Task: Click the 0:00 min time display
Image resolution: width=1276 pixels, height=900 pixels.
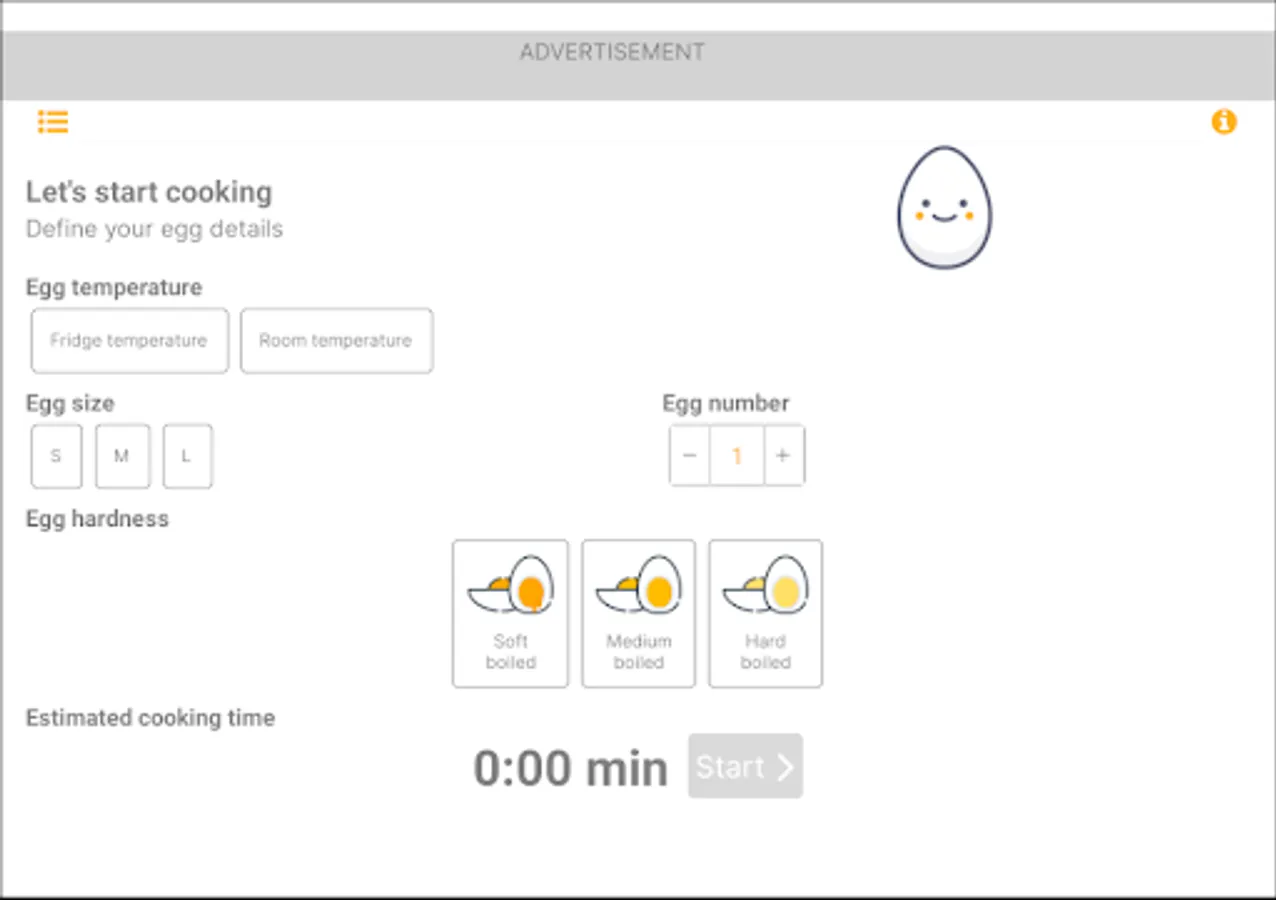Action: (x=570, y=766)
